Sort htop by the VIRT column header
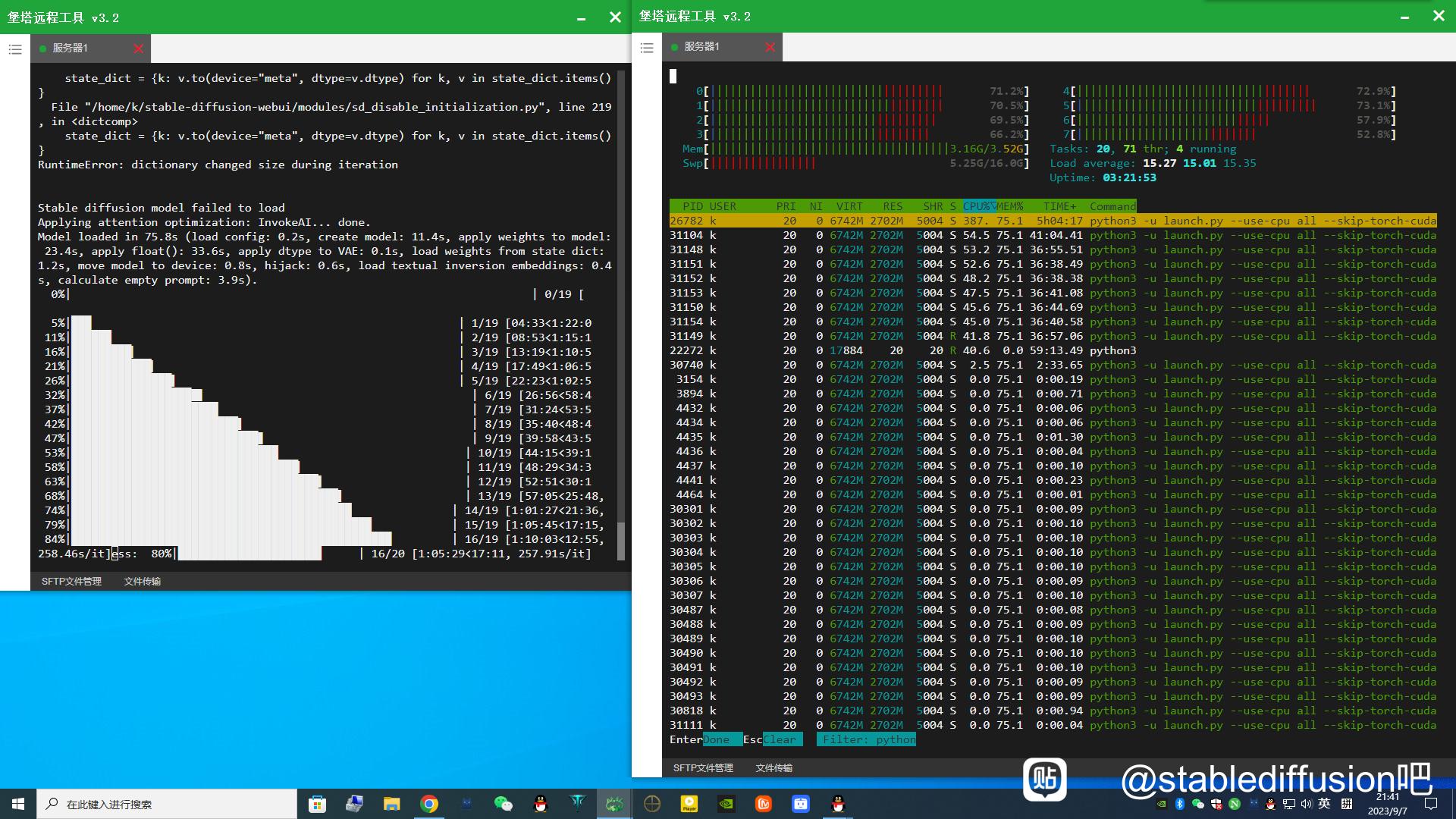Viewport: 1456px width, 819px height. (x=849, y=206)
